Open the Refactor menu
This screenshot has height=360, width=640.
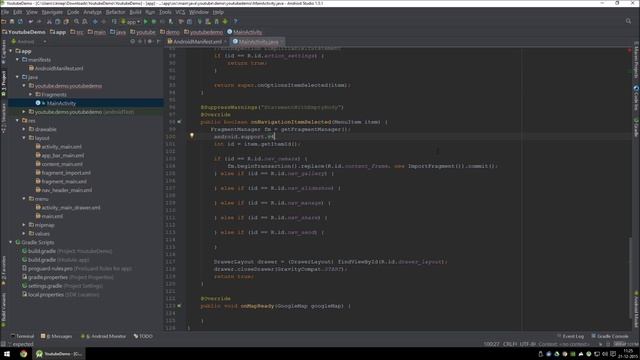pyautogui.click(x=116, y=12)
